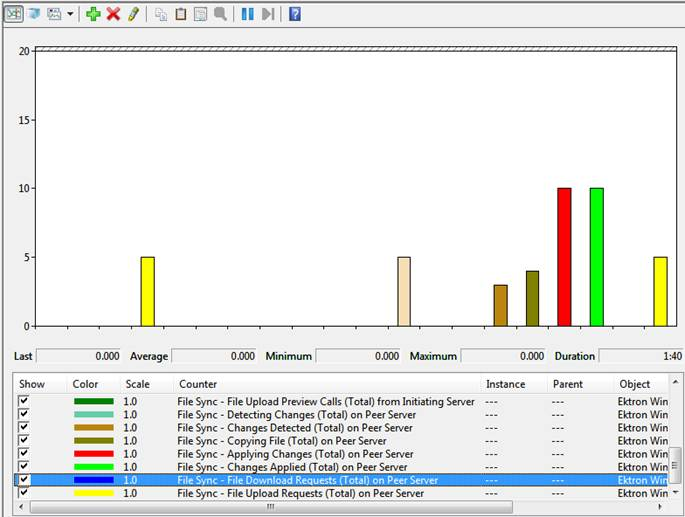Click the Average value field
This screenshot has height=517, width=685.
click(214, 356)
